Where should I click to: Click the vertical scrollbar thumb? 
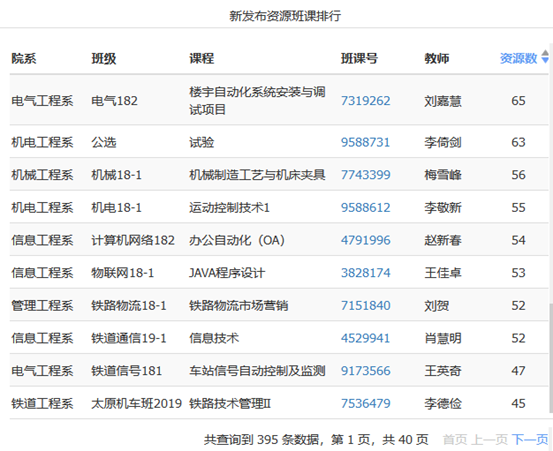(551, 358)
